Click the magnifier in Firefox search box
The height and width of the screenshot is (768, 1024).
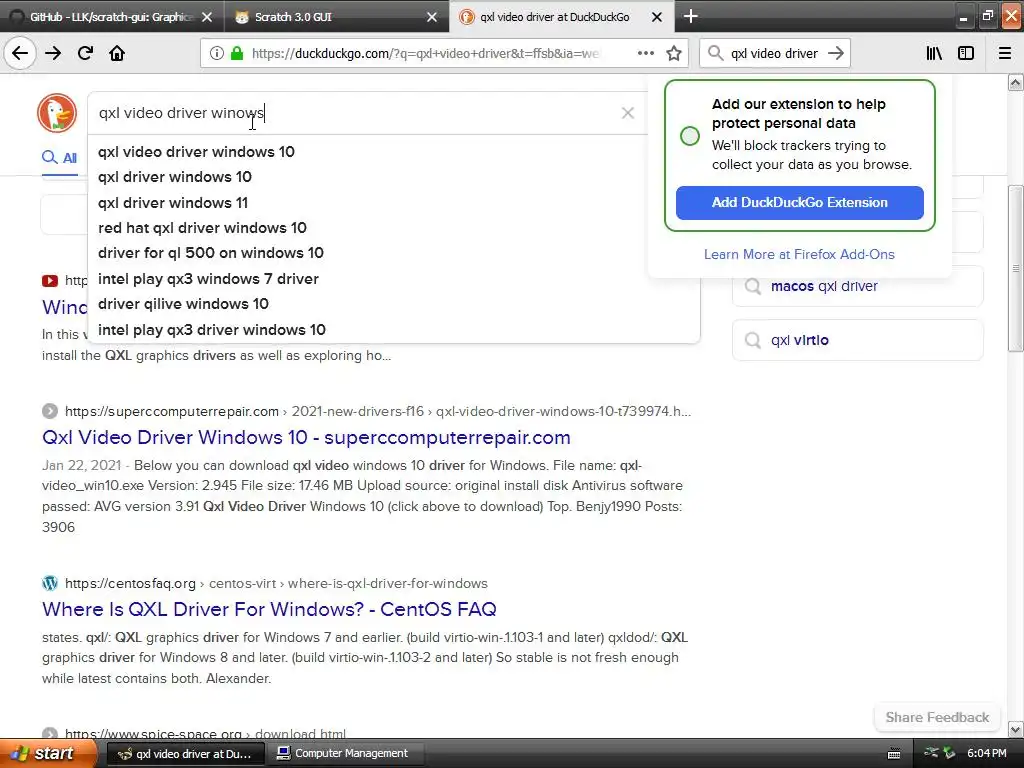(716, 54)
